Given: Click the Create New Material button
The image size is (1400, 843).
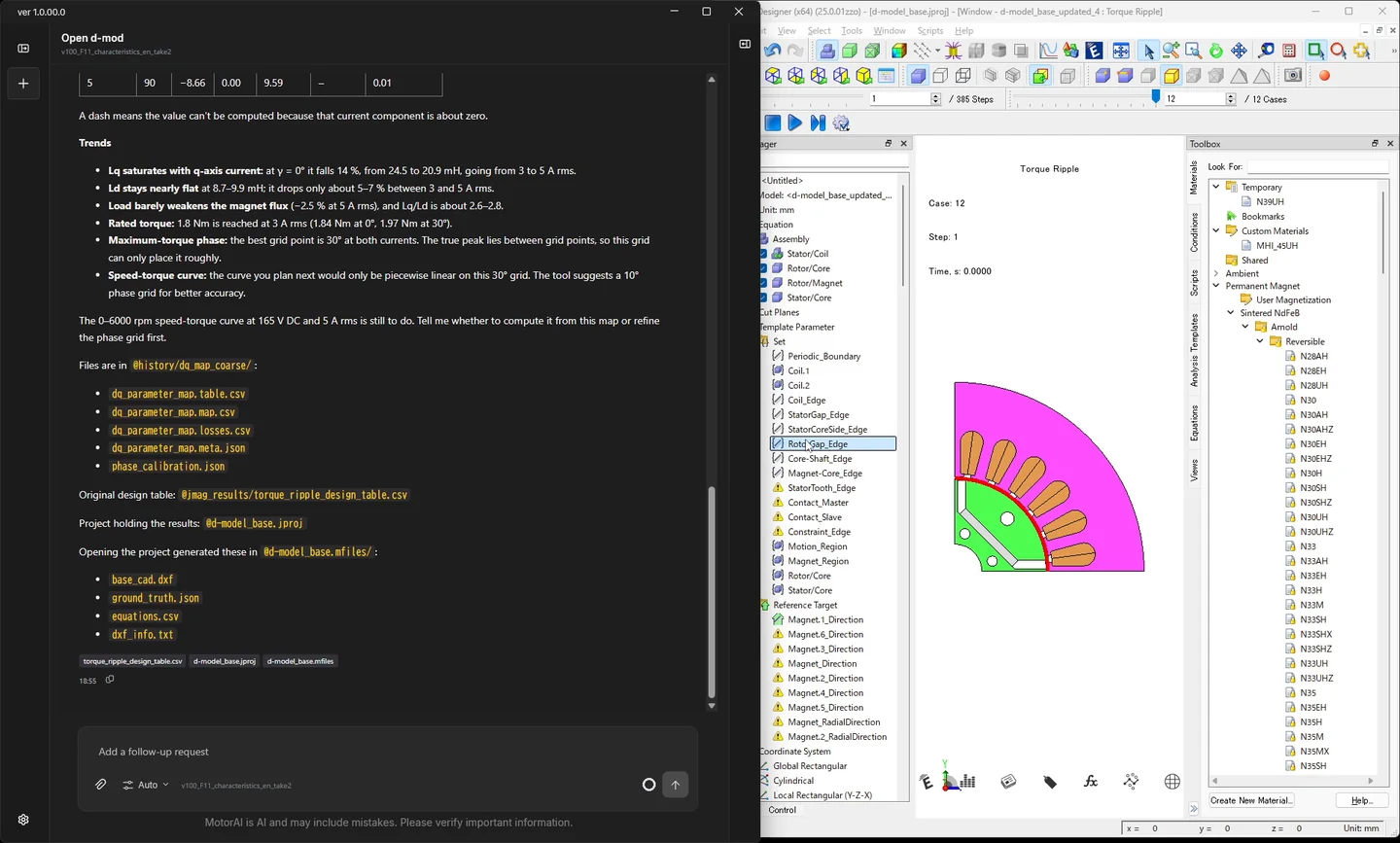Looking at the screenshot, I should click(1251, 800).
